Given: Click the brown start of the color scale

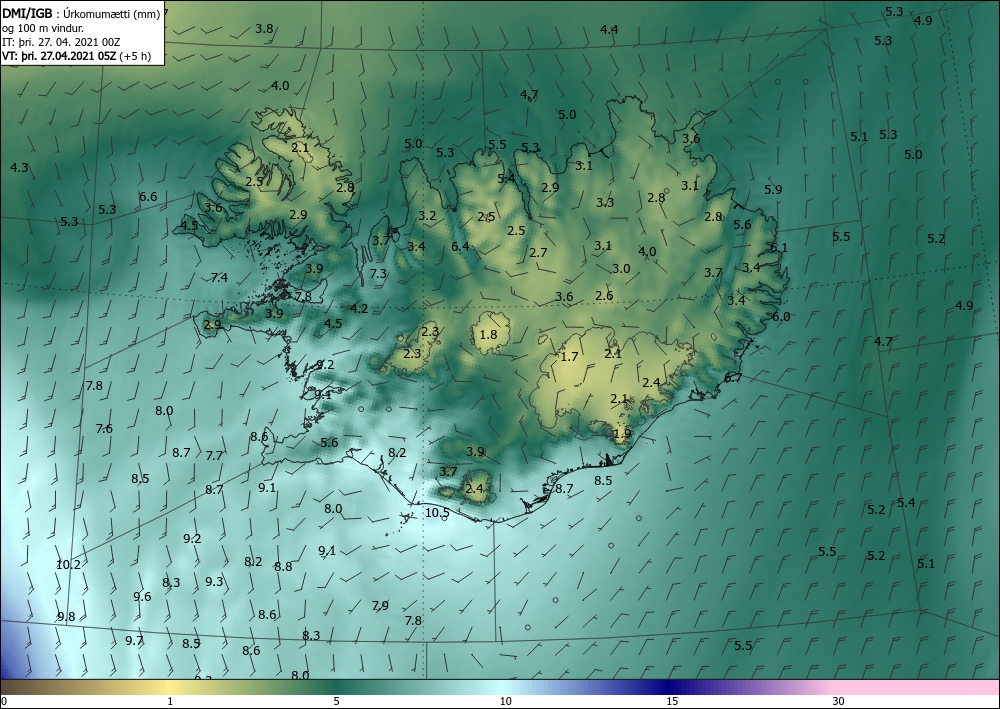Looking at the screenshot, I should [19, 687].
